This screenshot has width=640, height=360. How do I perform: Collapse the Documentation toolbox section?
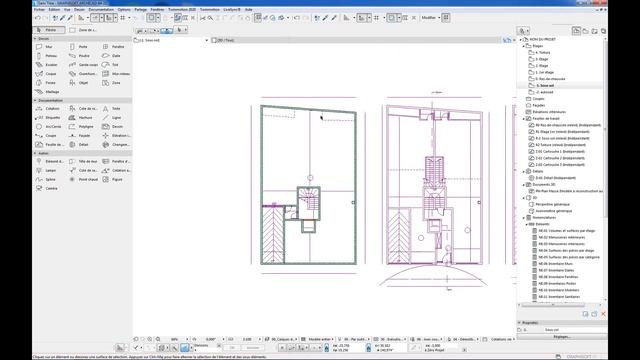36,100
